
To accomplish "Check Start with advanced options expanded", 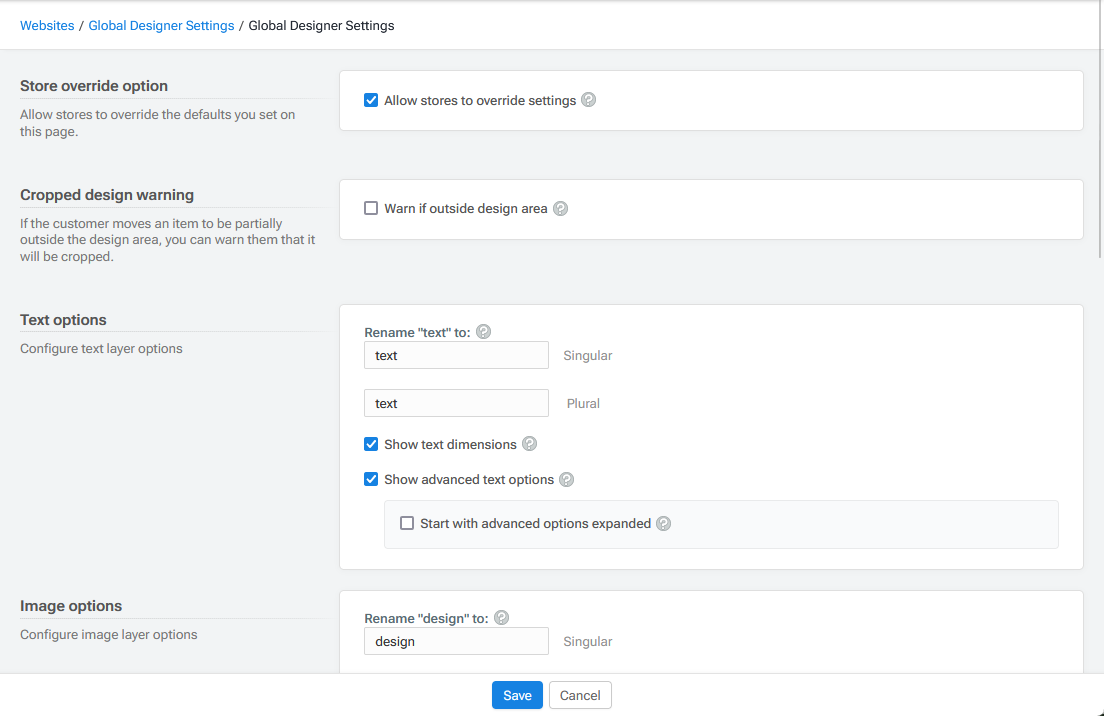I will point(407,523).
